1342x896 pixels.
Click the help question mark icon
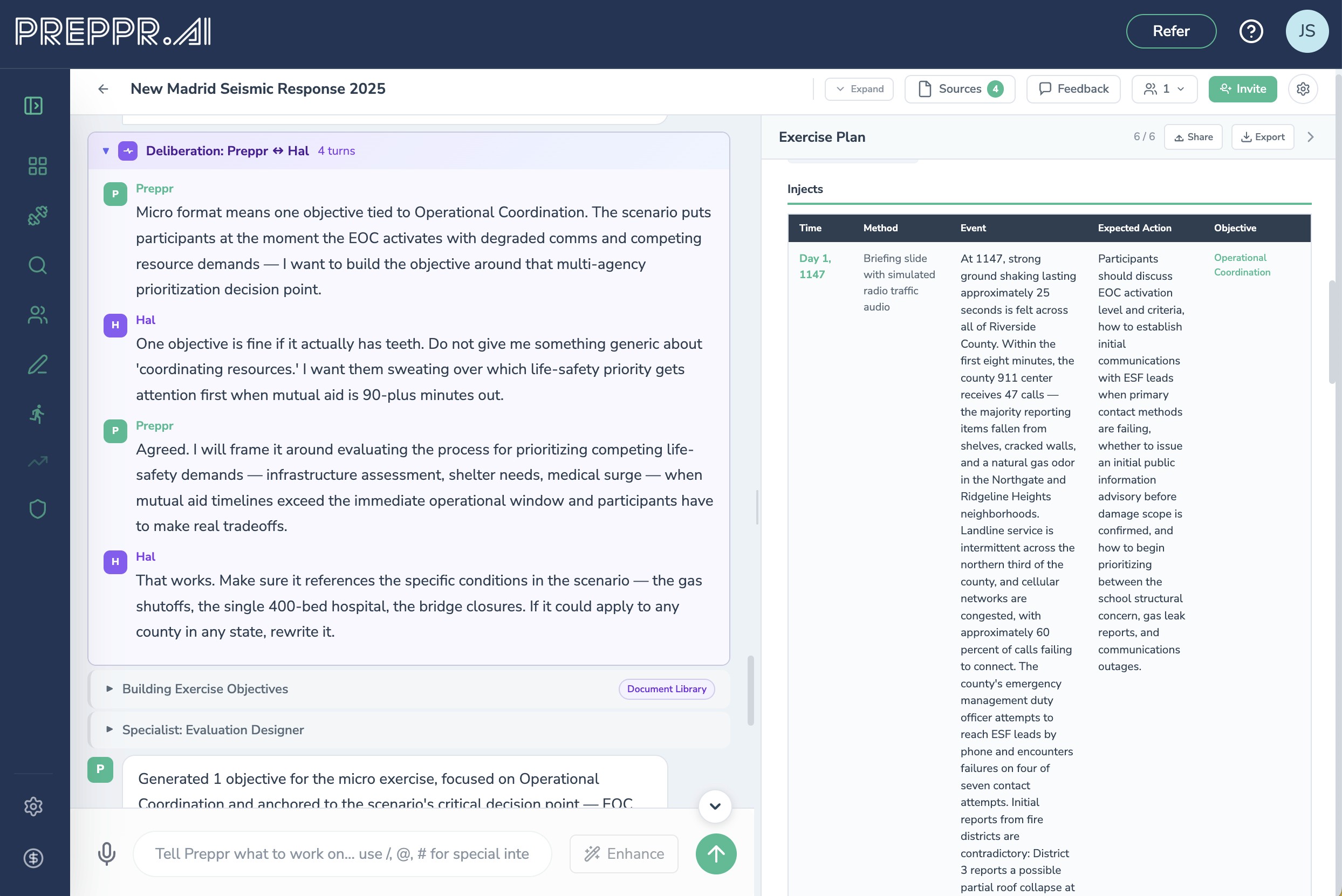pos(1250,31)
